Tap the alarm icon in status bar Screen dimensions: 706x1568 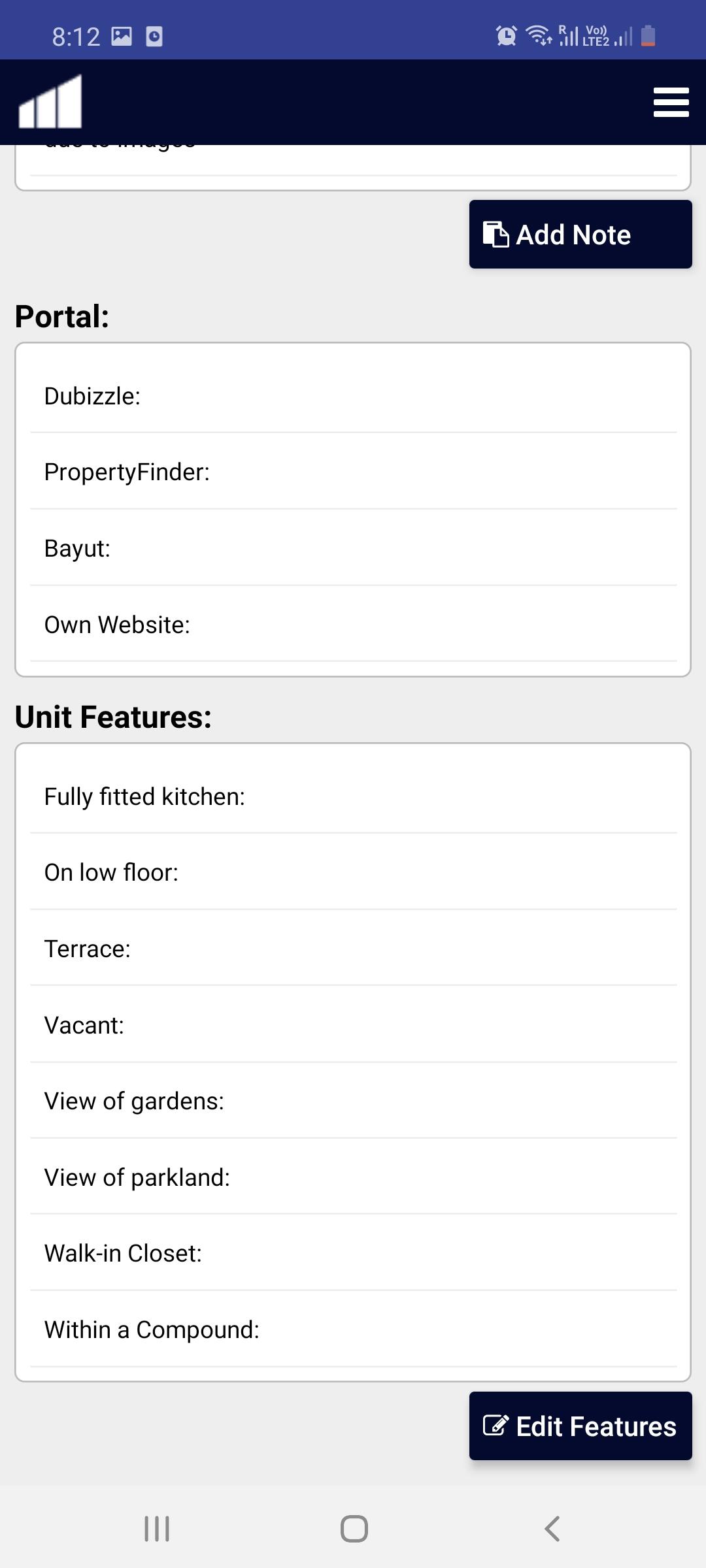coord(507,36)
